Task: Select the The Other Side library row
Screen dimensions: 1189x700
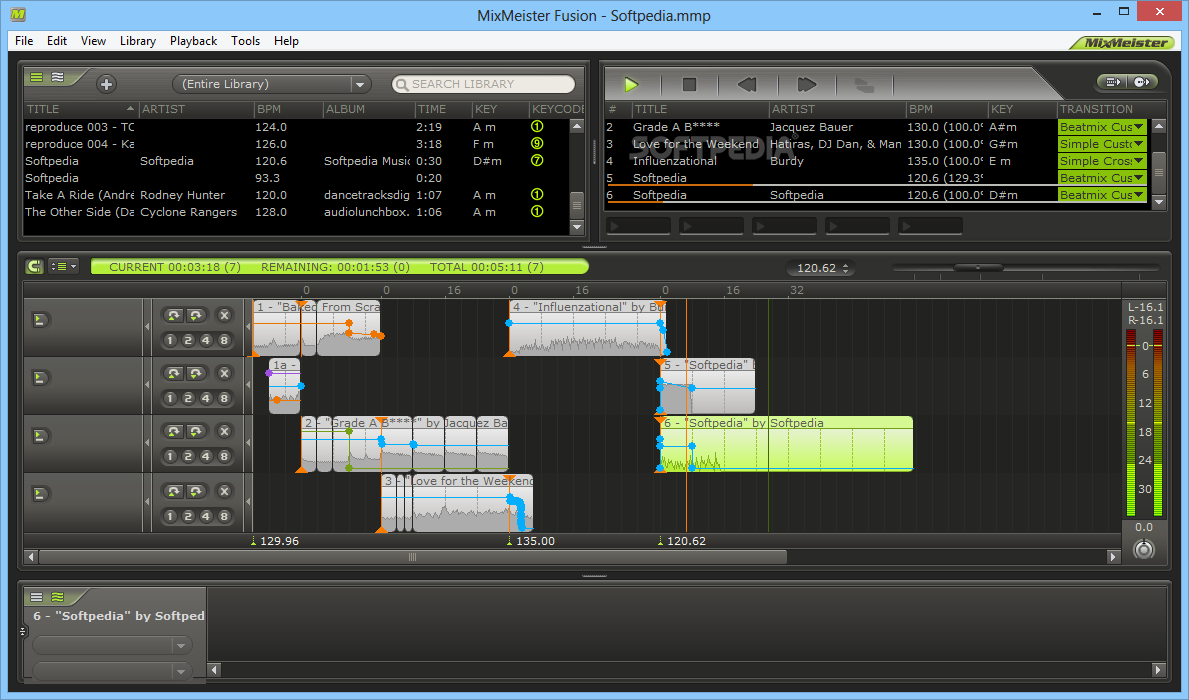Action: (296, 212)
